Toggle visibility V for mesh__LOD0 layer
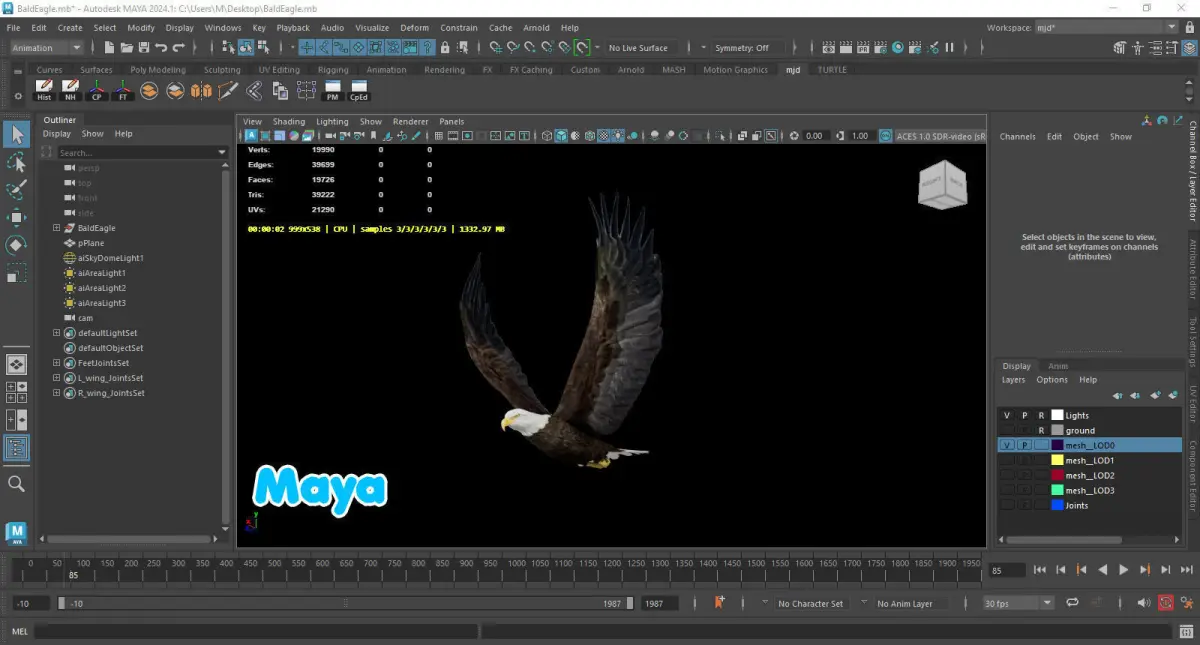Viewport: 1200px width, 645px height. (x=1007, y=445)
